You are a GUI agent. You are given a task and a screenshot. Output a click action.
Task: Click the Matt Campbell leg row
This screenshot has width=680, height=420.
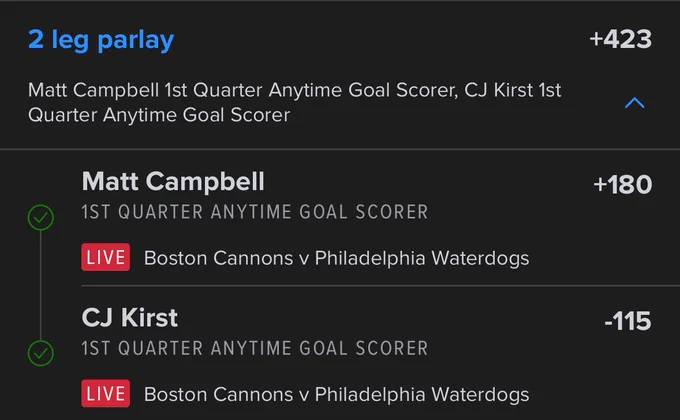(340, 218)
